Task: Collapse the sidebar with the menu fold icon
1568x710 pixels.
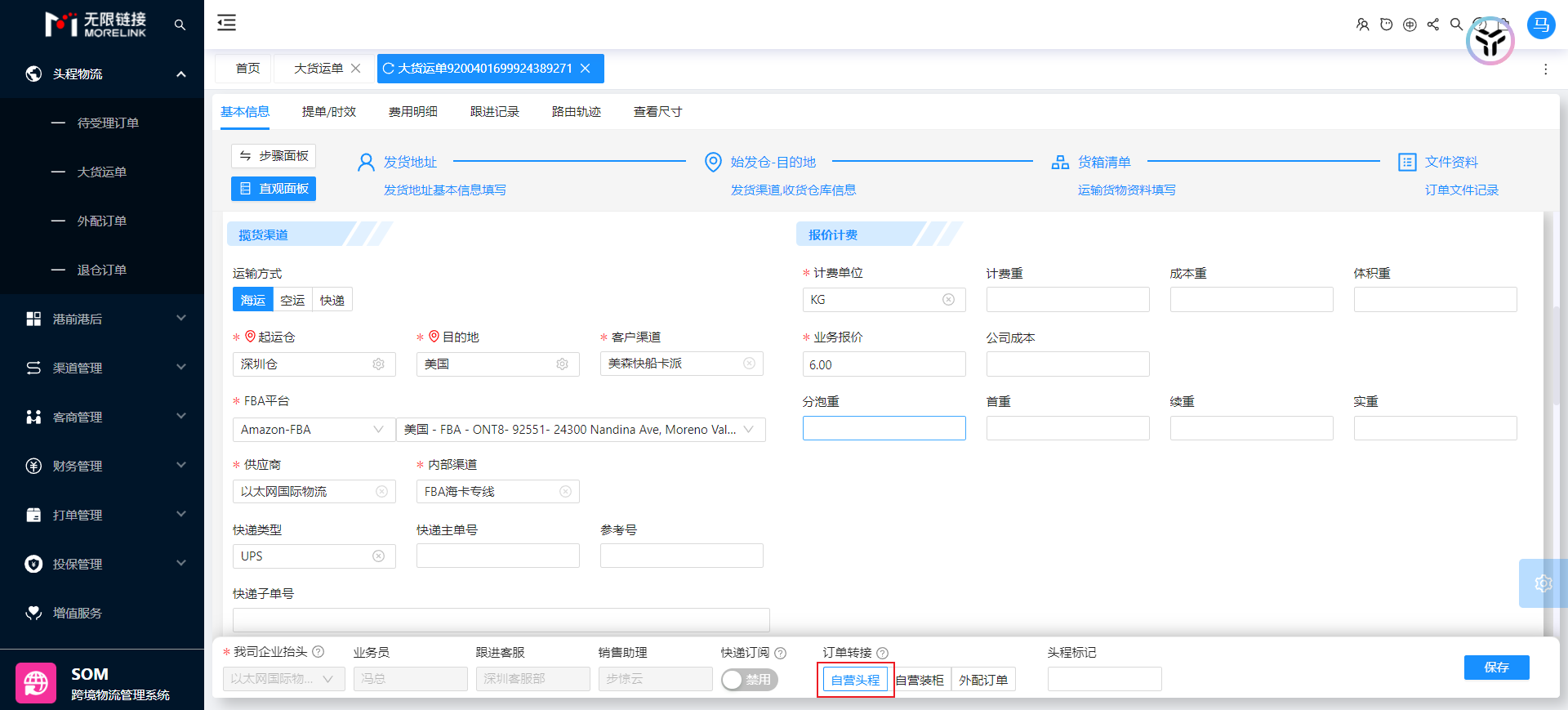Action: (x=226, y=23)
